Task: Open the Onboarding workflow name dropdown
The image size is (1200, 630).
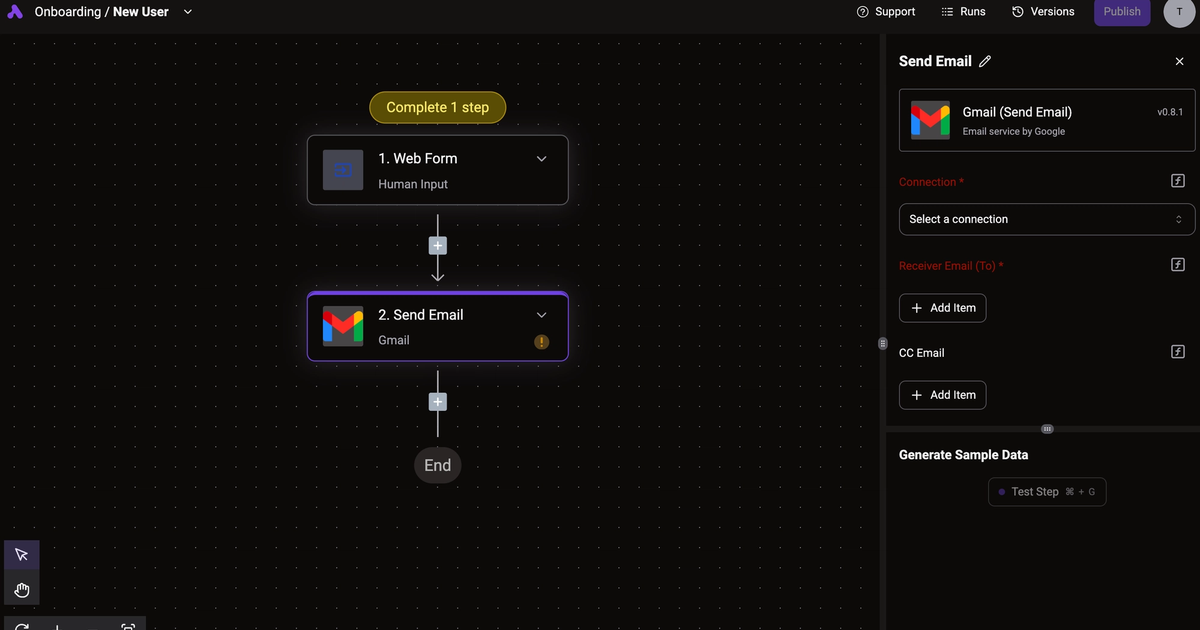Action: 186,12
